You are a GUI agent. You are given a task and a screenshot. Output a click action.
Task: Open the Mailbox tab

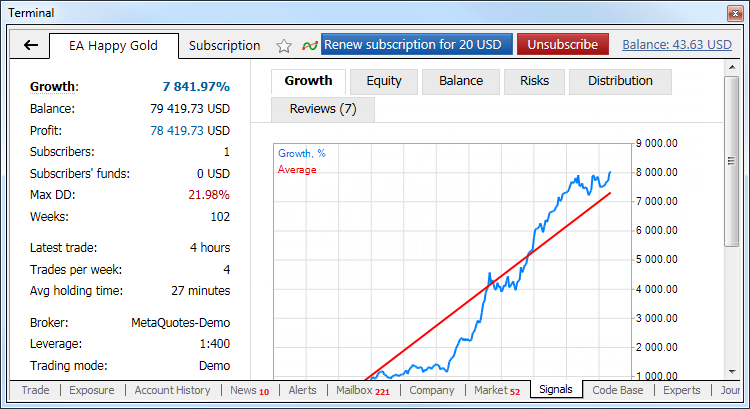click(363, 390)
